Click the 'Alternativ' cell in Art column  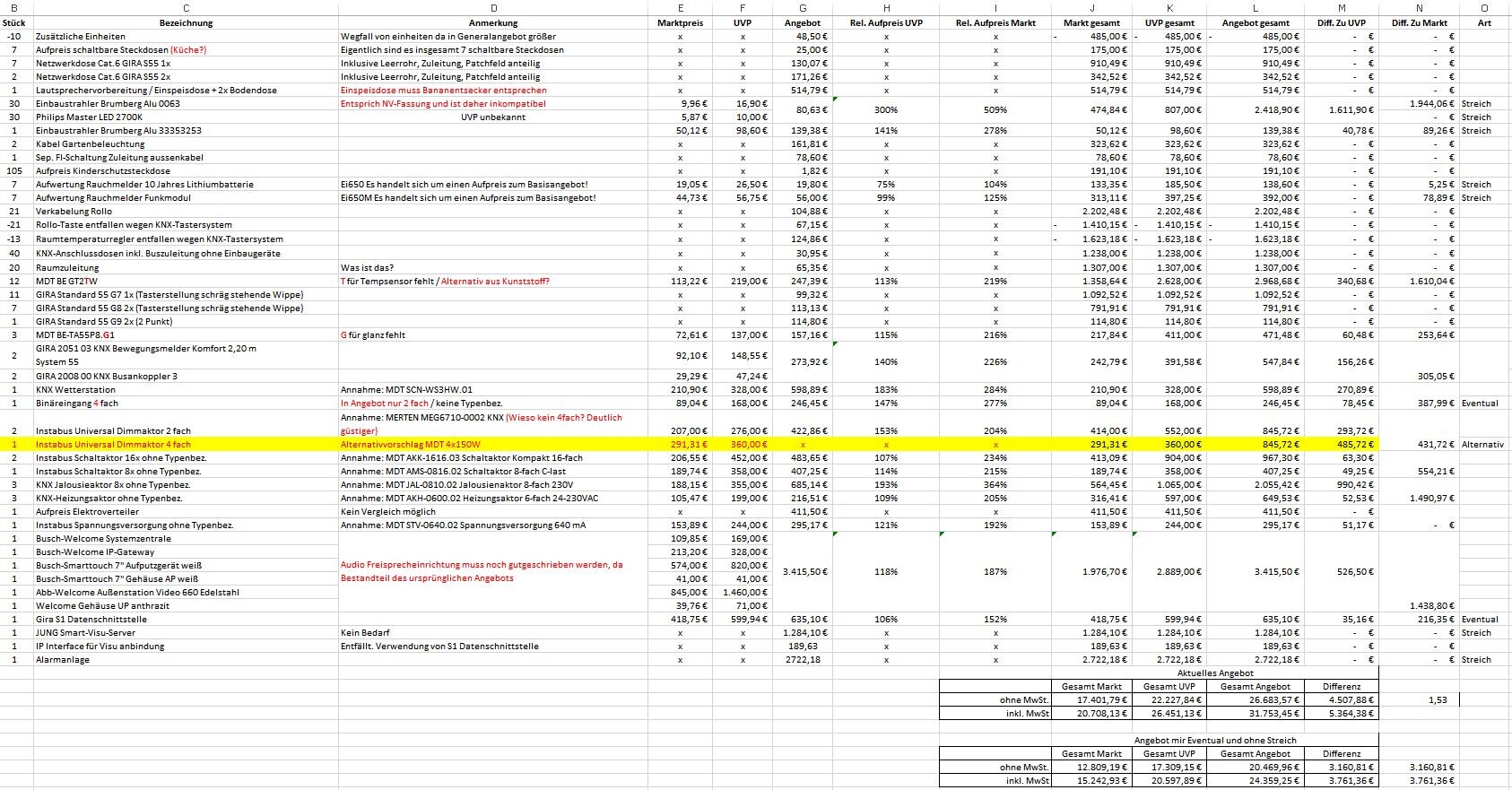point(1482,445)
